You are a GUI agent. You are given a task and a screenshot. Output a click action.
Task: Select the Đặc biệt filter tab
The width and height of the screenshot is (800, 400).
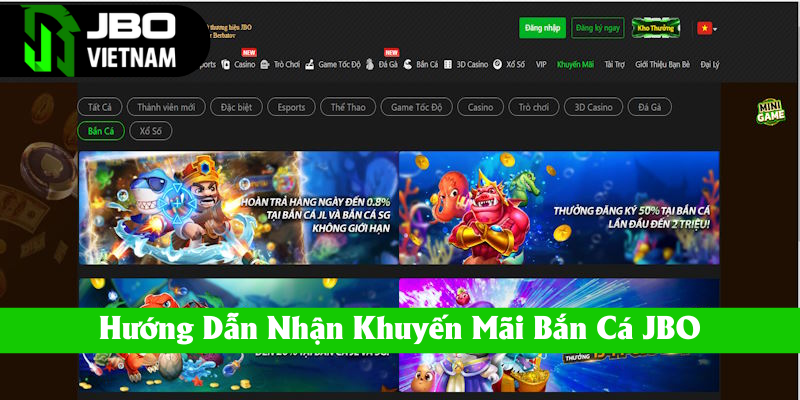pyautogui.click(x=236, y=107)
